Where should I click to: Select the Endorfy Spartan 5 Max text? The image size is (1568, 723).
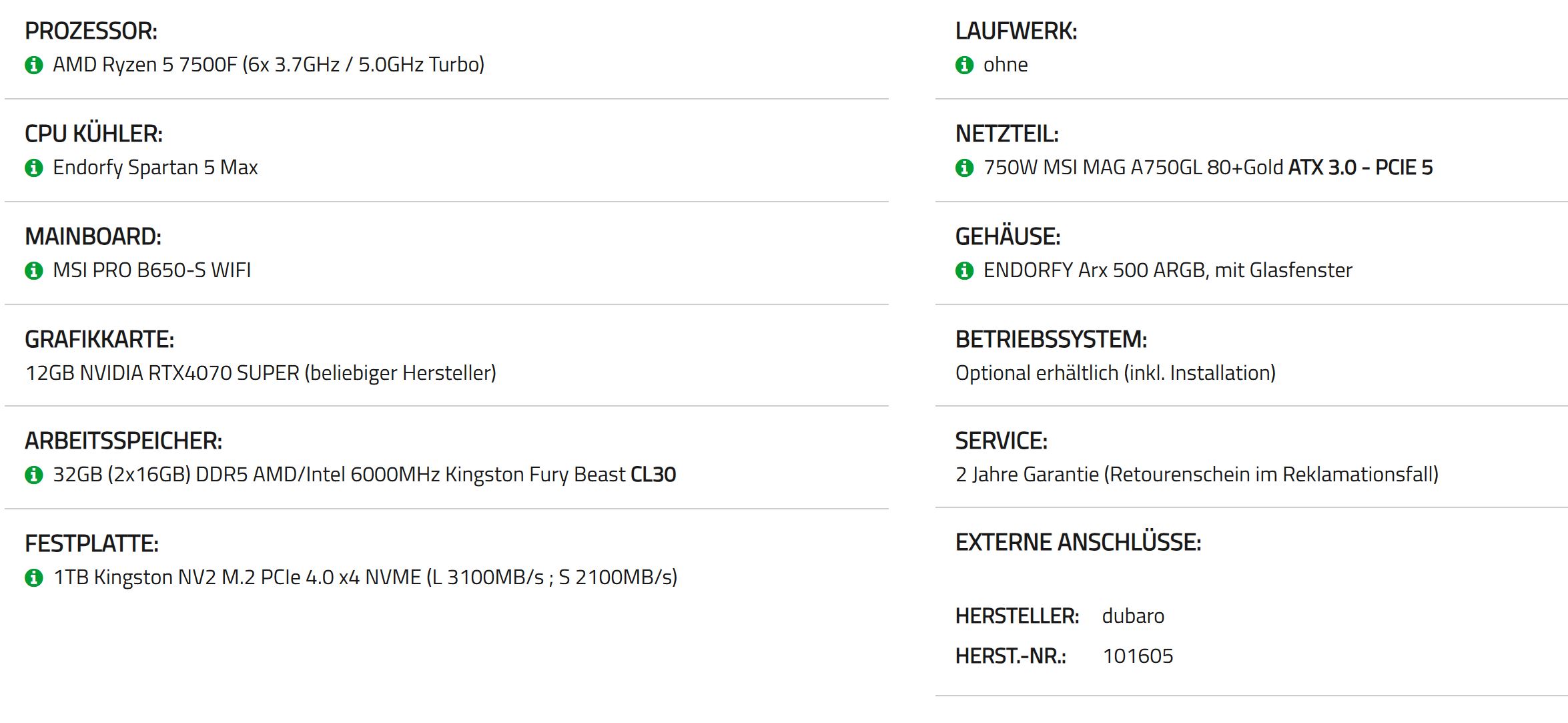tap(155, 168)
